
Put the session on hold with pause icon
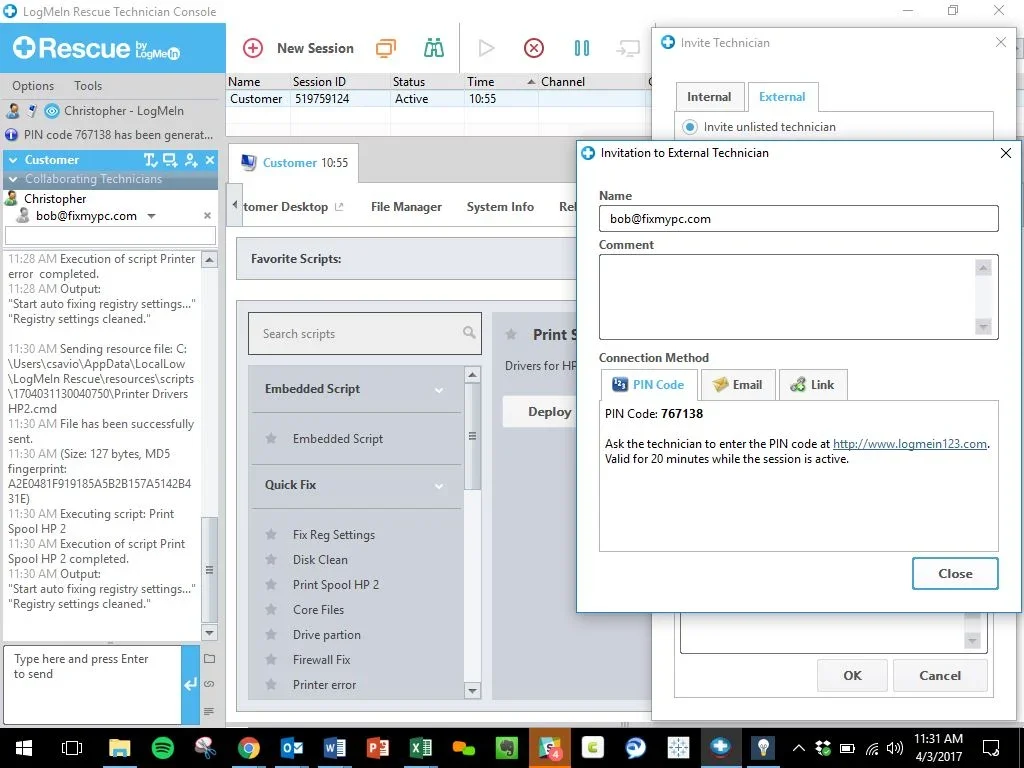581,48
